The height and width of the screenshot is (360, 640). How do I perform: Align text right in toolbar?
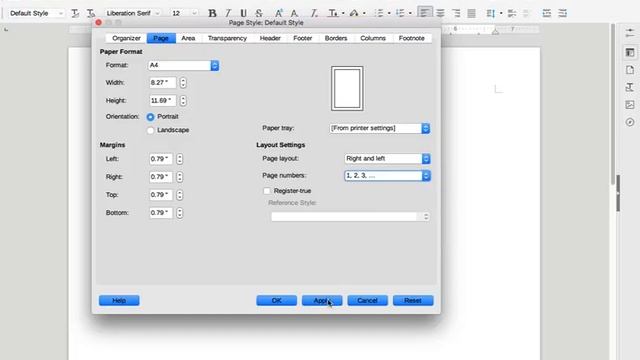456,13
